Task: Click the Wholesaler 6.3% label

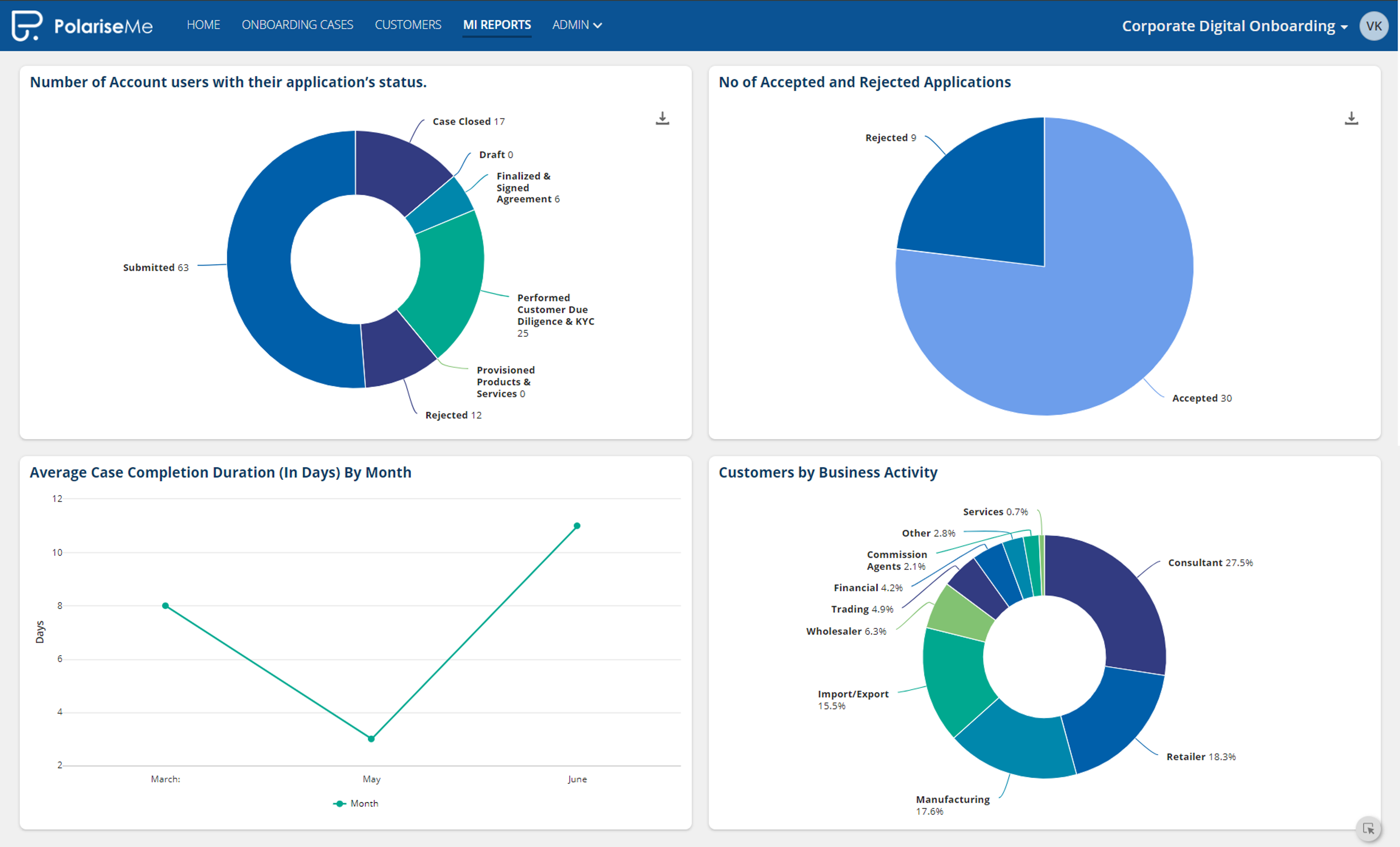Action: (846, 631)
